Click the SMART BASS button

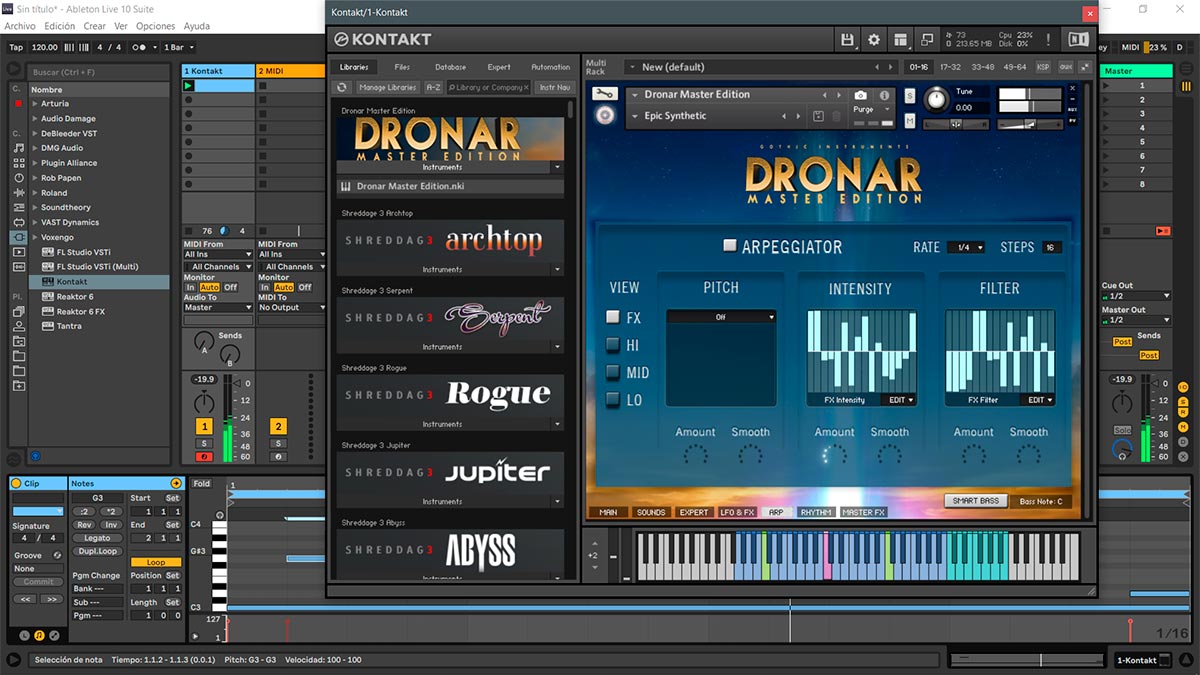tap(975, 501)
